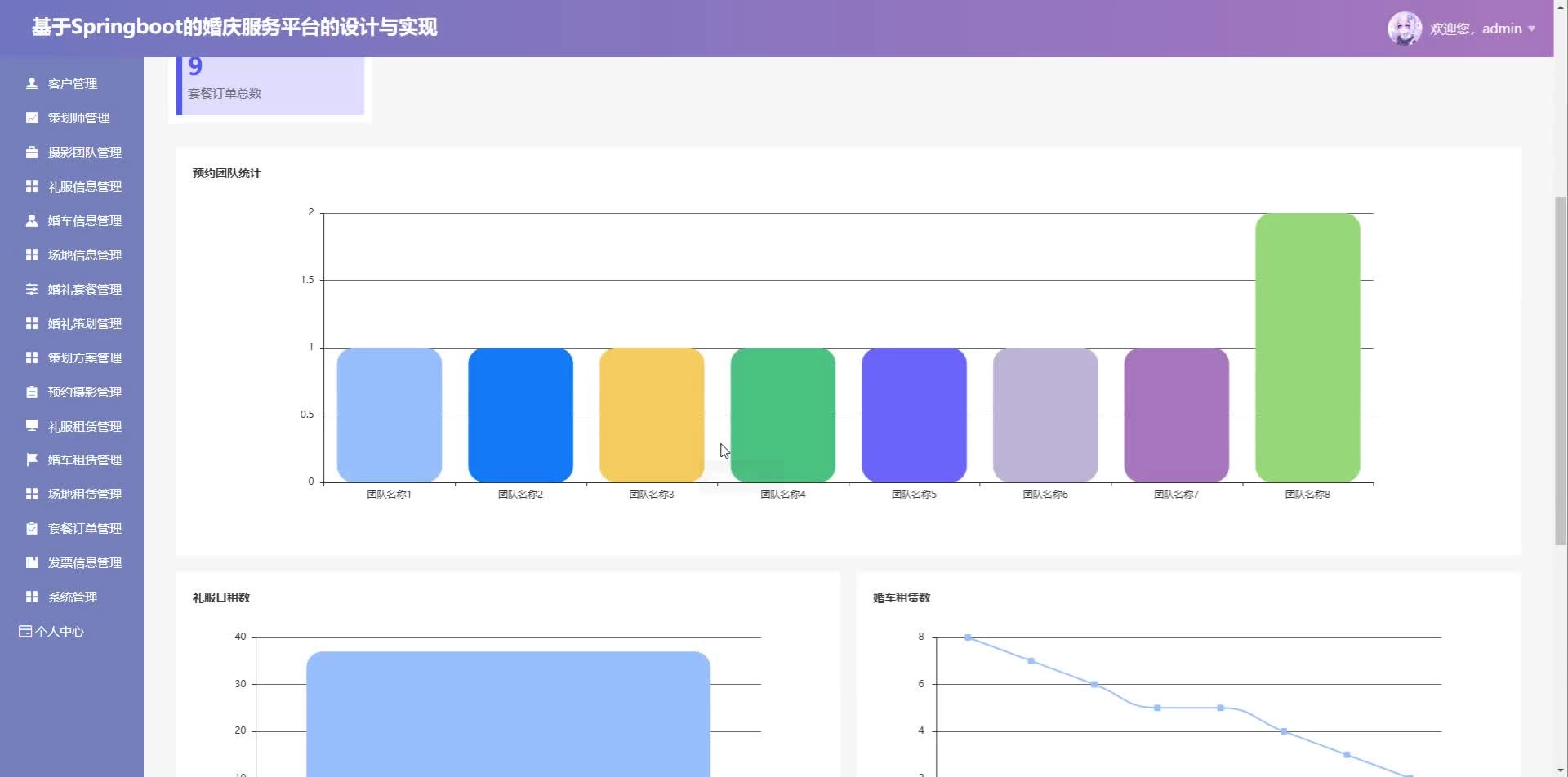Expand the 系统管理 menu
The height and width of the screenshot is (777, 1568).
pos(72,597)
